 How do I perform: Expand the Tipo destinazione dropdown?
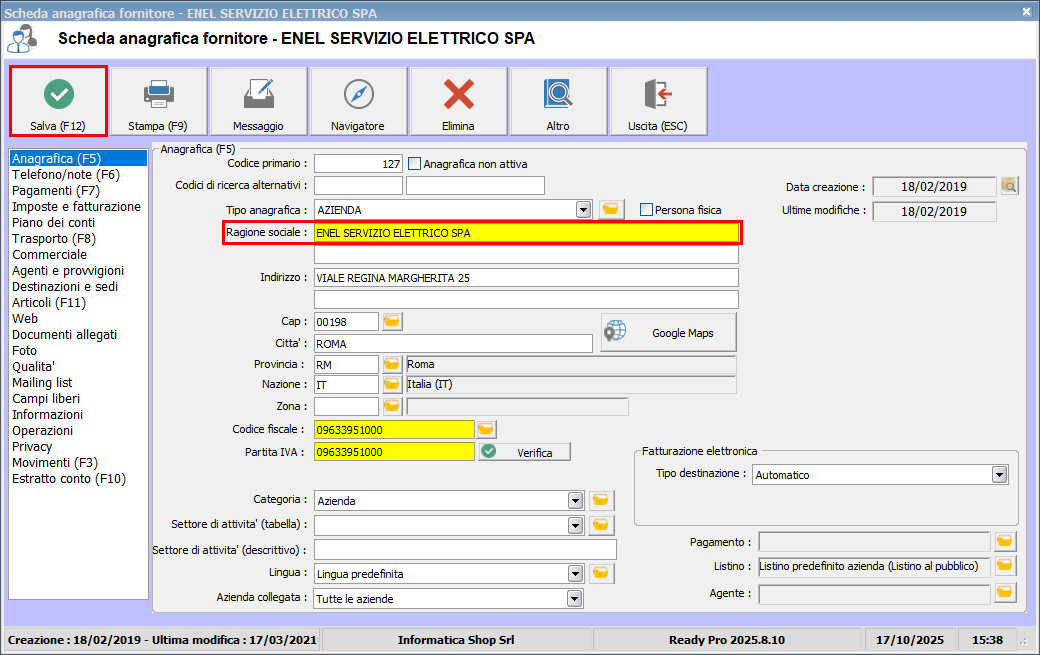(999, 475)
